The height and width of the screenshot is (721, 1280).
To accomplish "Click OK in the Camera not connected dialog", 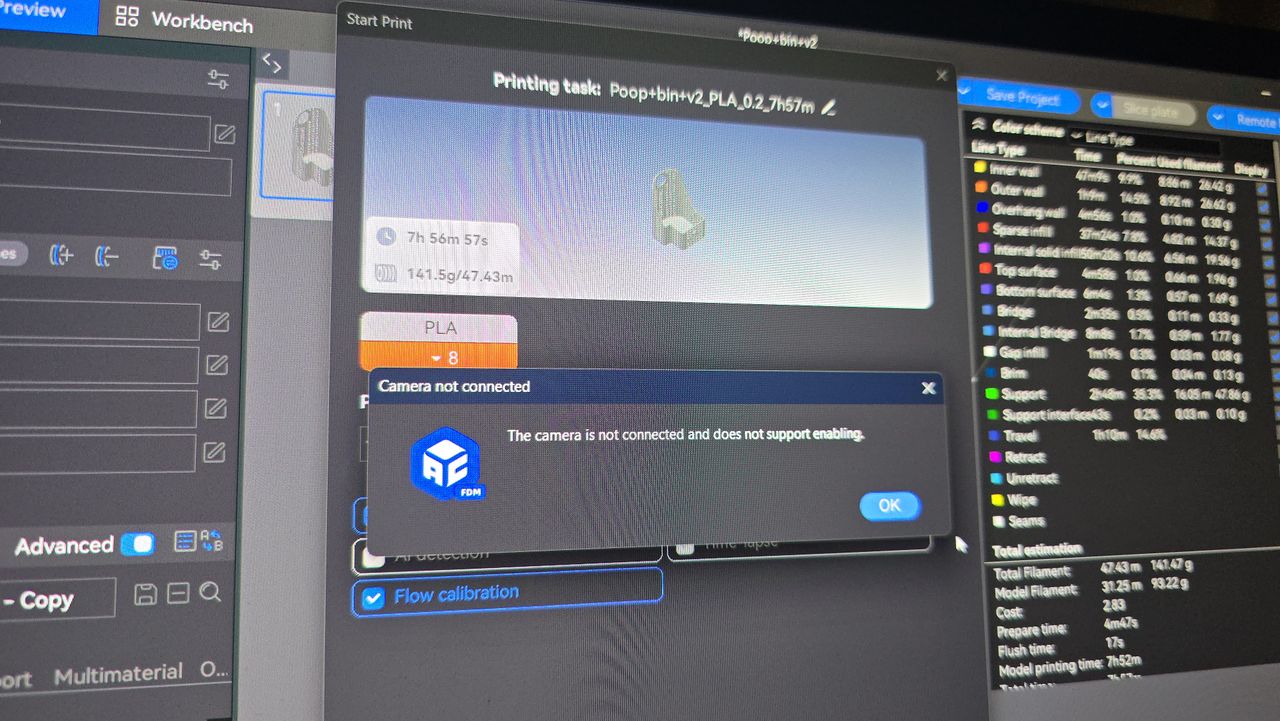I will tap(889, 506).
